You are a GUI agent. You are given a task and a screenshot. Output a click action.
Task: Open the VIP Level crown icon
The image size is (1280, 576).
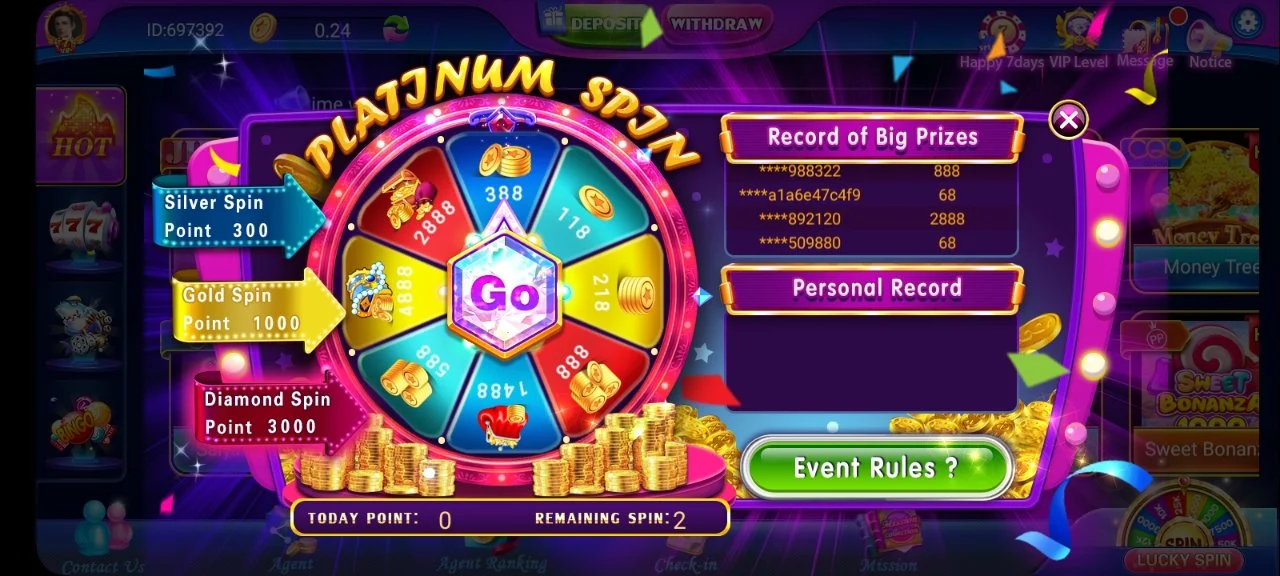1078,42
